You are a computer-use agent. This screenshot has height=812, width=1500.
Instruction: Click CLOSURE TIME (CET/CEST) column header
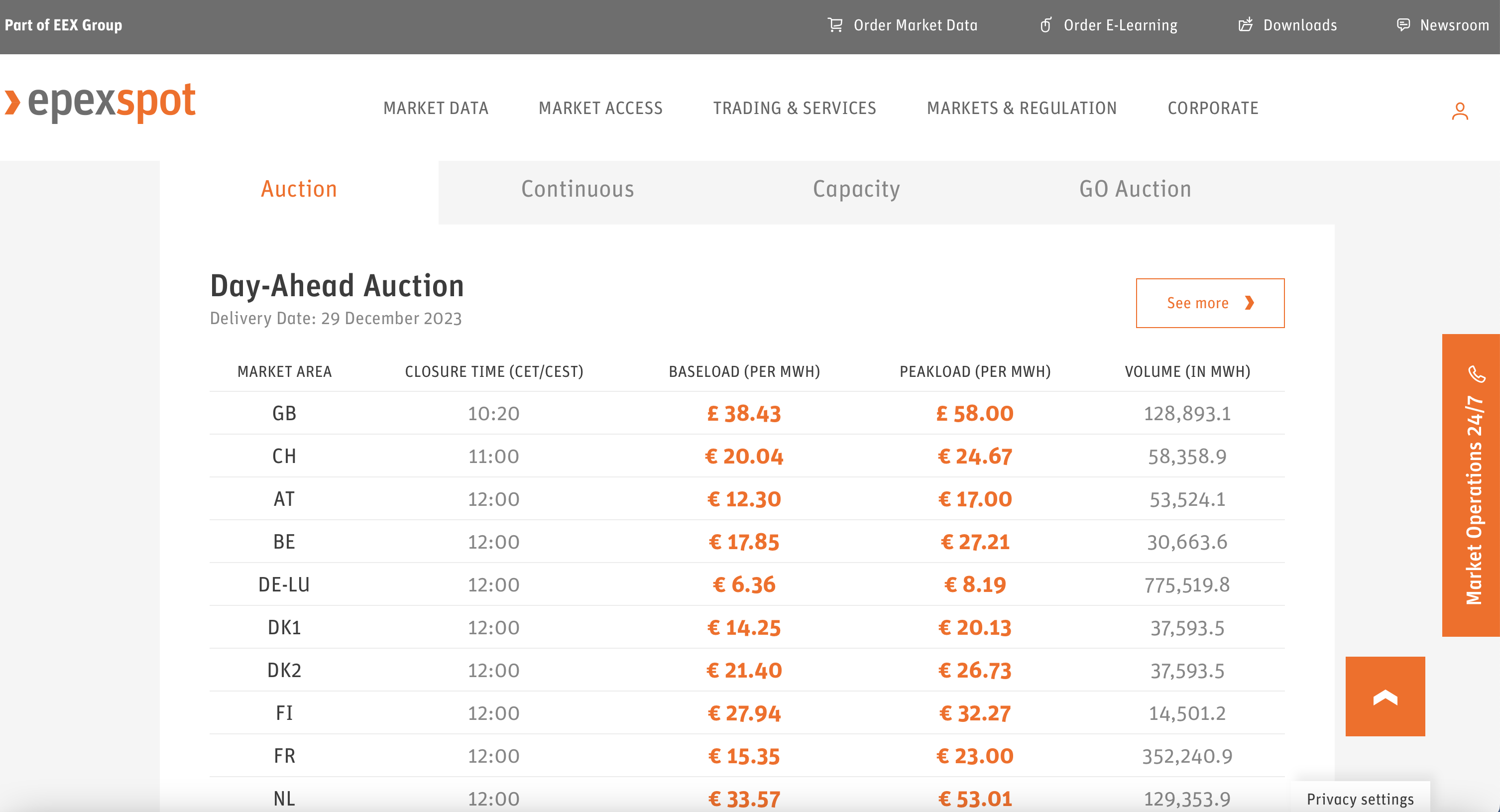click(x=494, y=371)
